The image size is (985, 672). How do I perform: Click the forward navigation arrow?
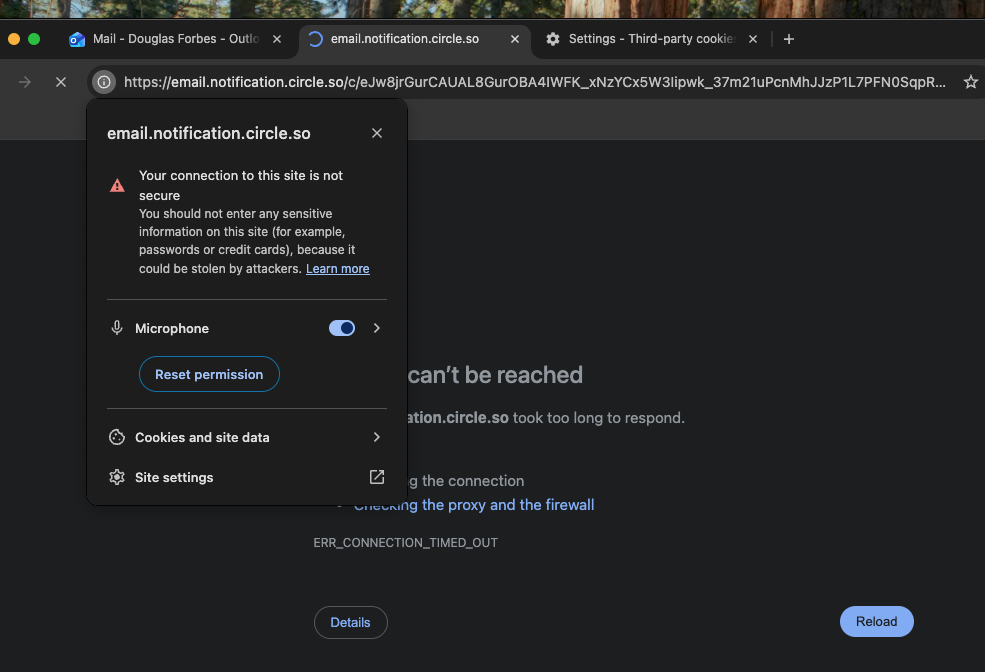pos(24,82)
